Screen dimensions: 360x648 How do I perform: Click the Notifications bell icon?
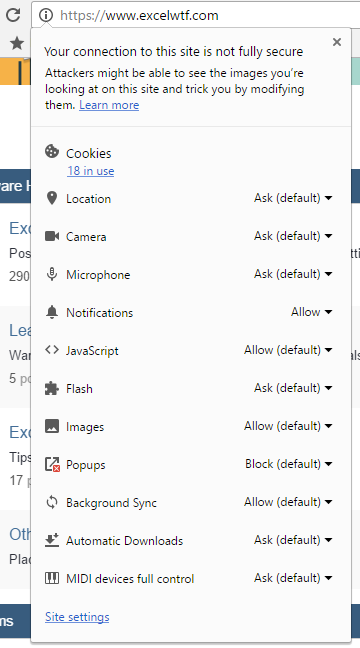[x=52, y=312]
